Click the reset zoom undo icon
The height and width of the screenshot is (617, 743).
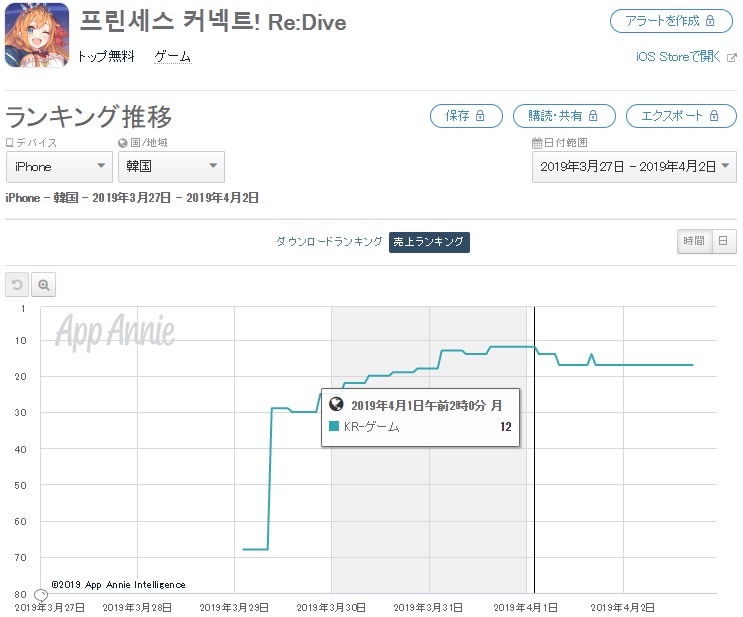(x=17, y=285)
